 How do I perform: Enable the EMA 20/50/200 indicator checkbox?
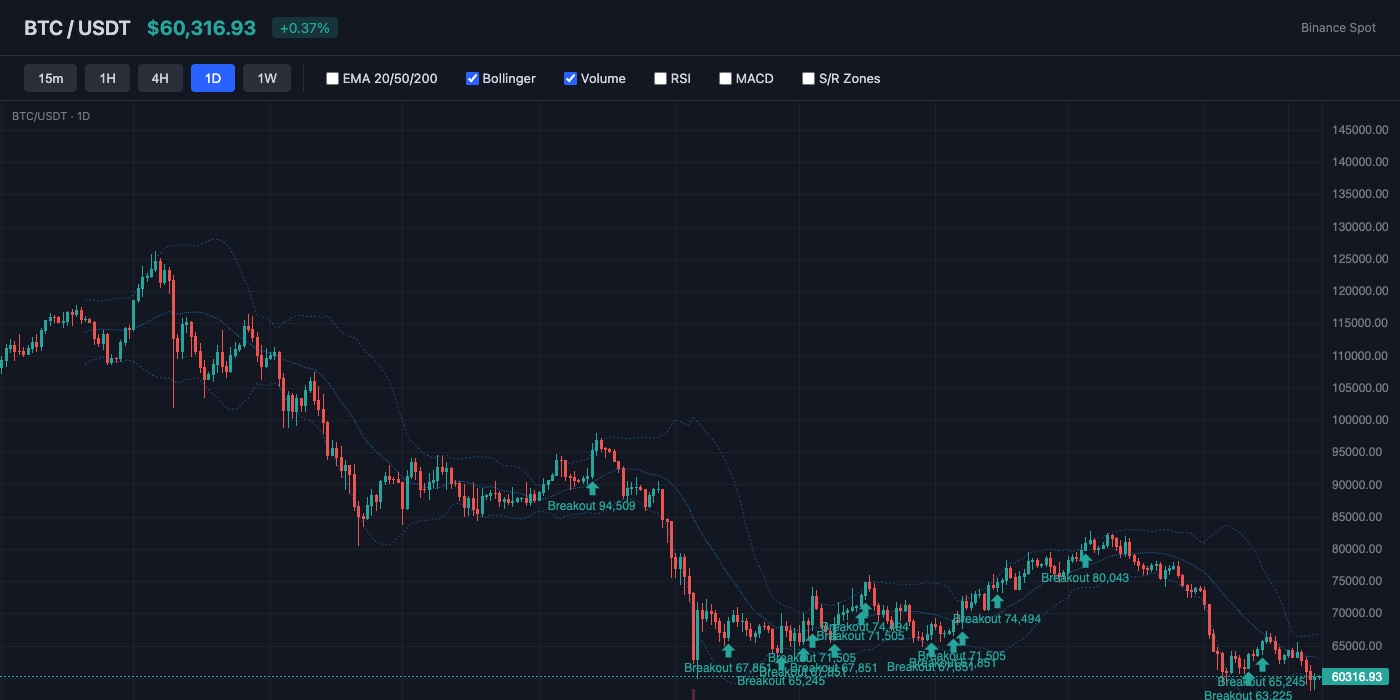pyautogui.click(x=332, y=78)
